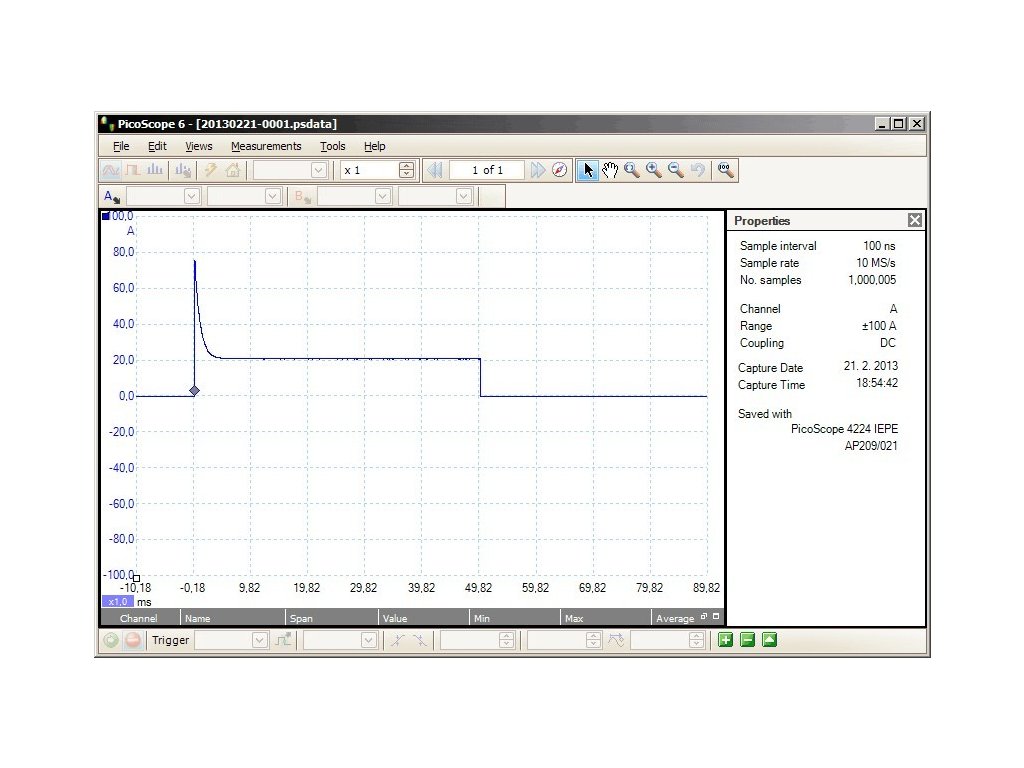Image resolution: width=1024 pixels, height=768 pixels.
Task: Activate the hand pan tool
Action: tap(610, 170)
